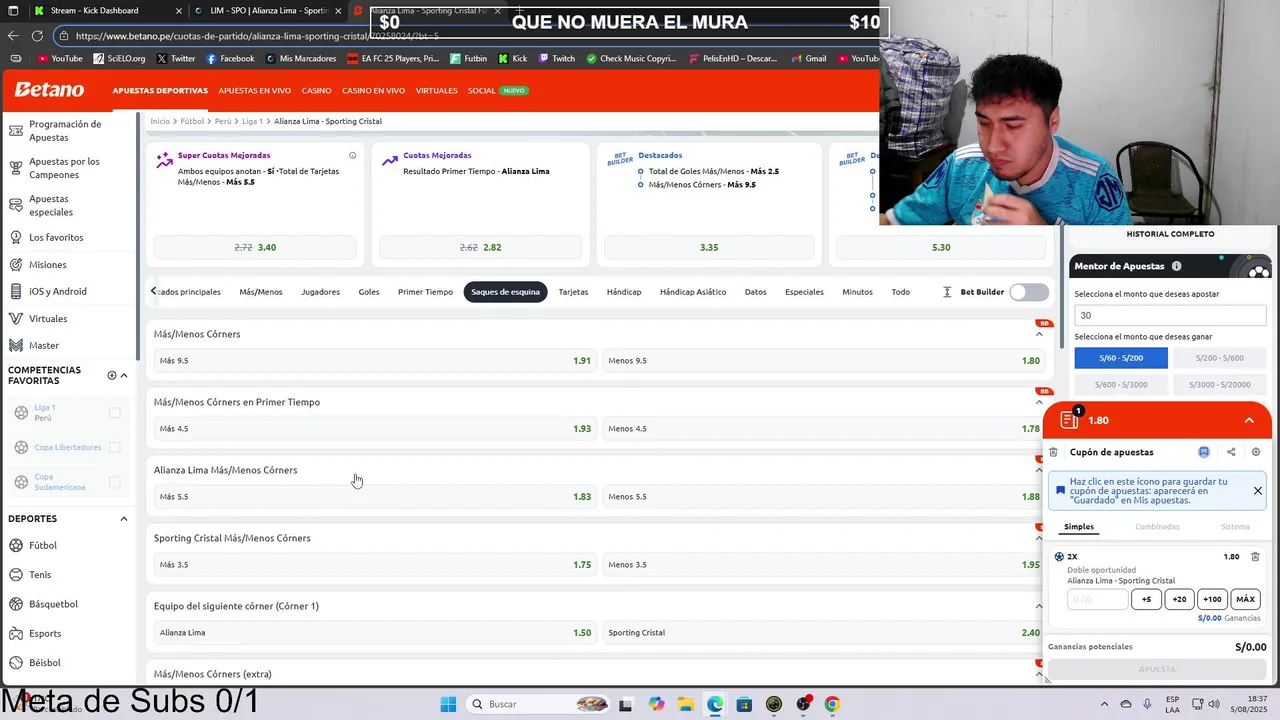Toggle the Bet Builder switch
The width and height of the screenshot is (1280, 720).
[x=1029, y=292]
